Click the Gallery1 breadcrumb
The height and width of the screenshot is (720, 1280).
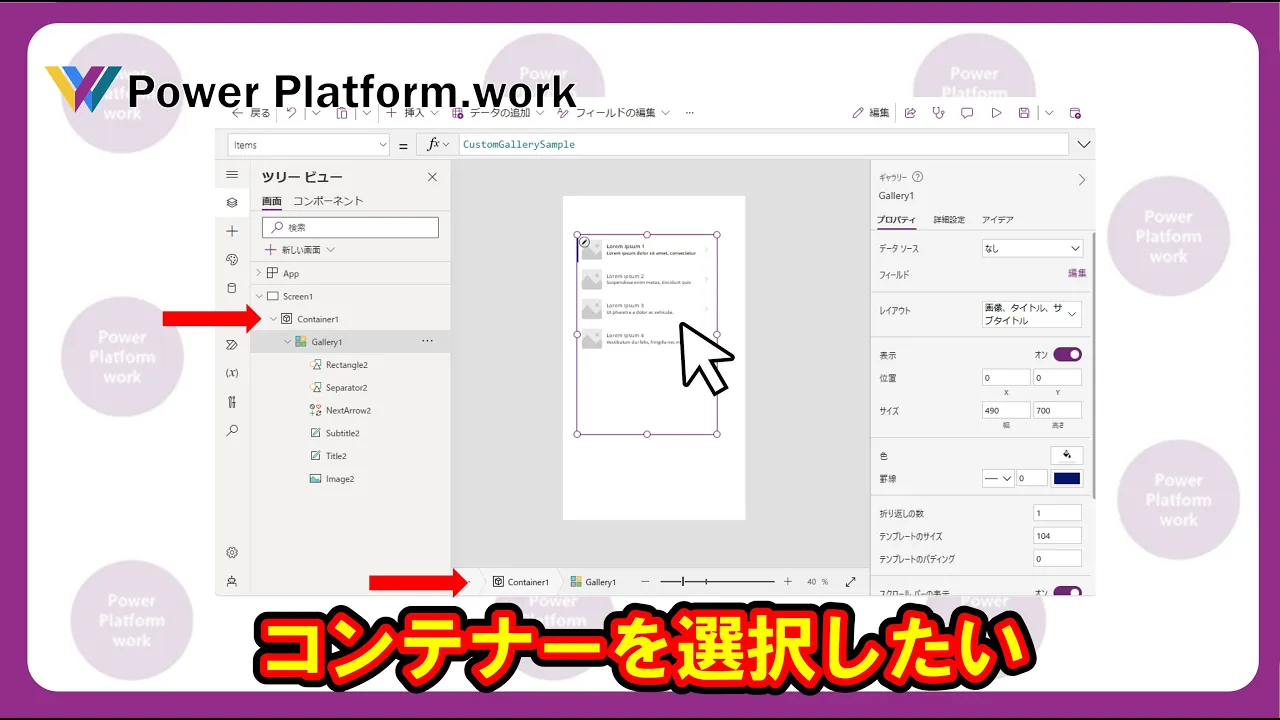[593, 582]
